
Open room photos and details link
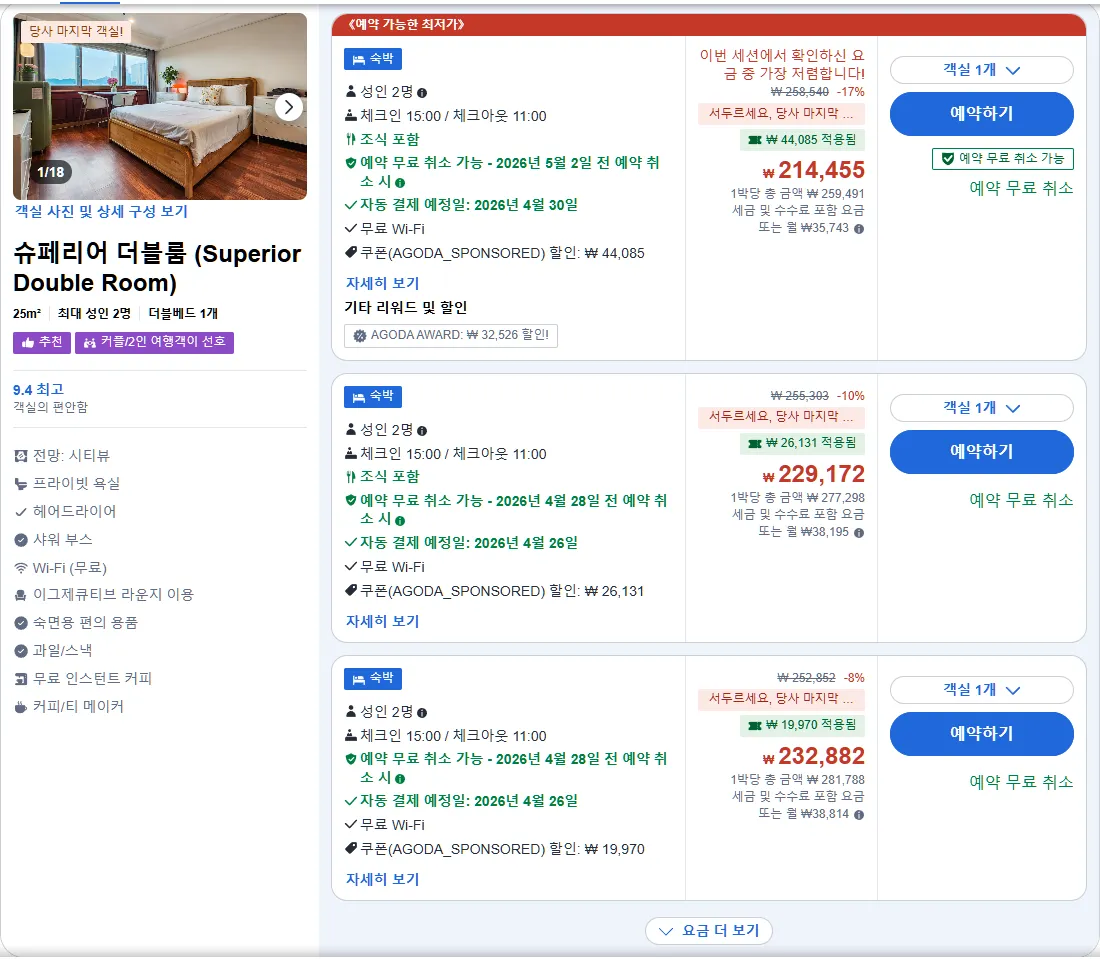(101, 211)
